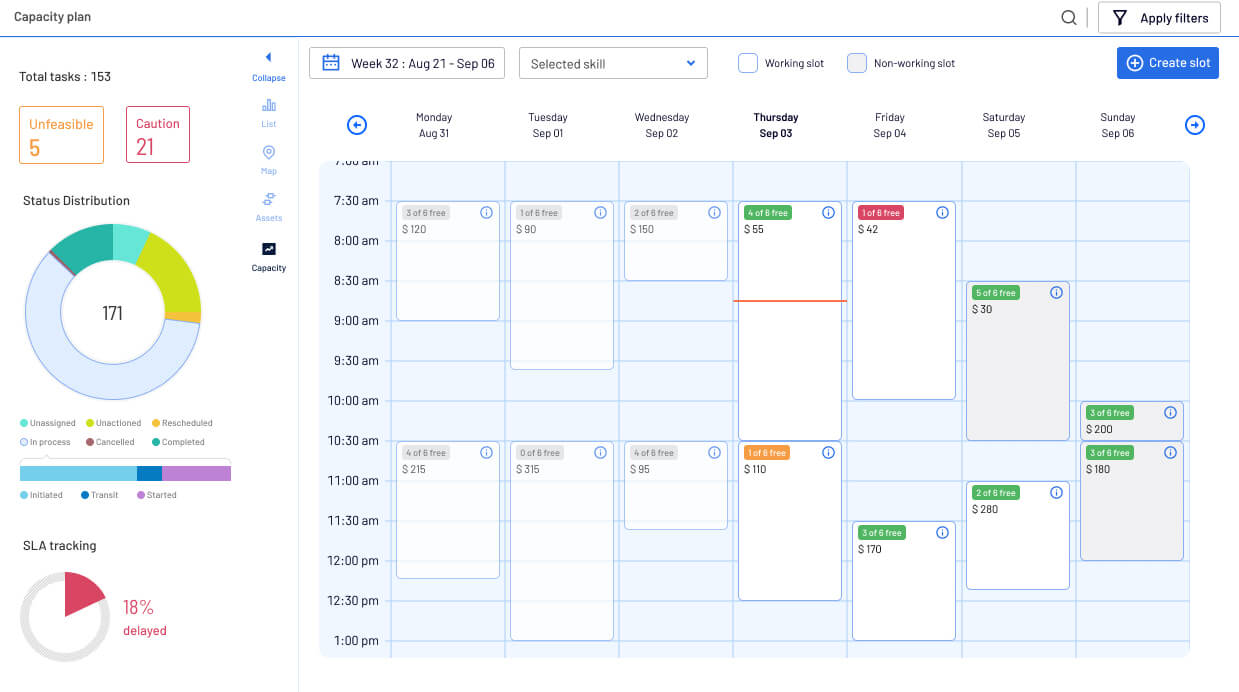Open info icon on Monday $ 120 slot
This screenshot has height=692, width=1239.
click(x=486, y=213)
